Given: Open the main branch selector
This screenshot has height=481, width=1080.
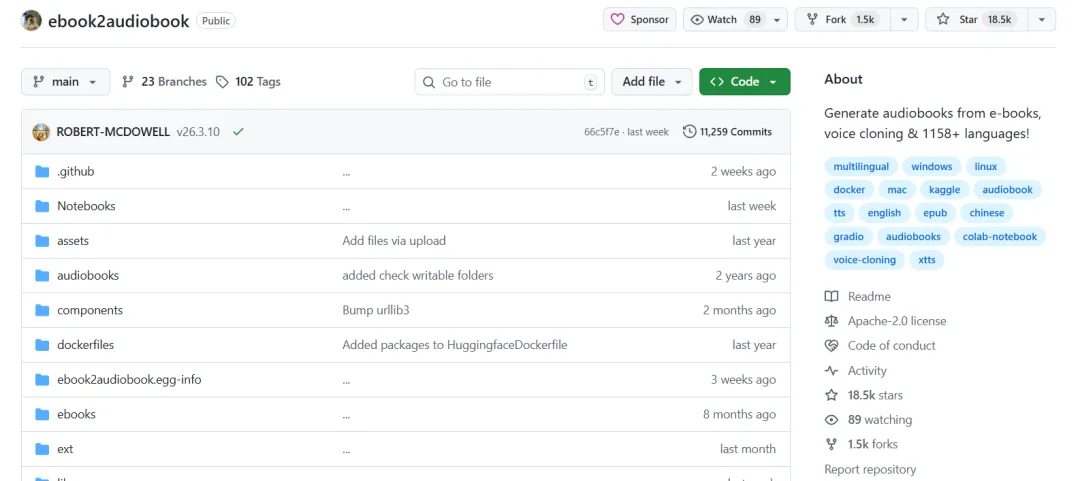Looking at the screenshot, I should pos(65,81).
